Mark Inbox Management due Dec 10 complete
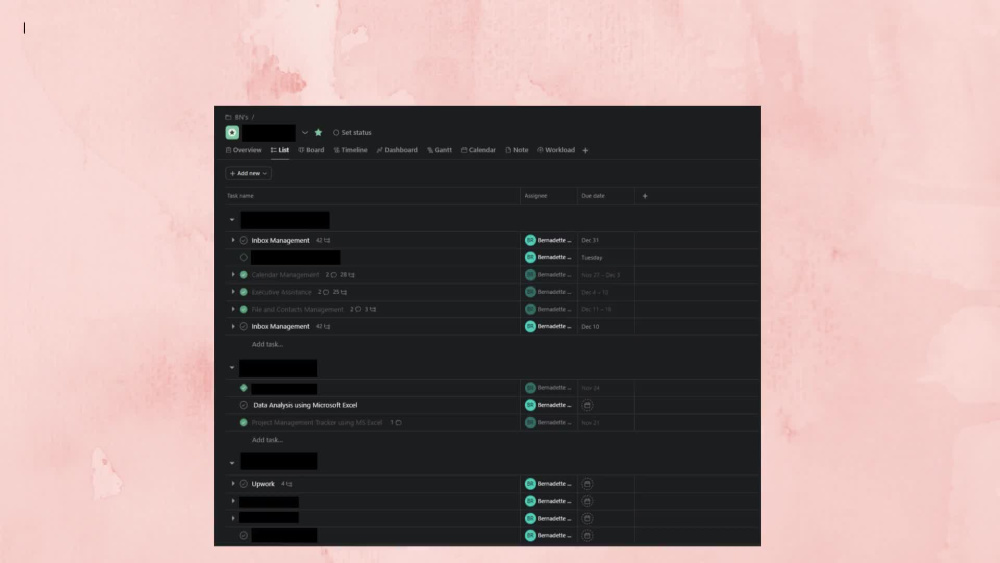1000x563 pixels. 244,326
